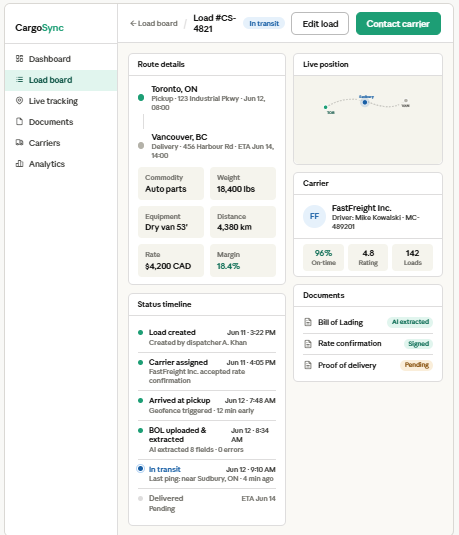Viewport: 459px width, 535px height.
Task: Click the Sudbury position dot on map
Action: [x=365, y=102]
